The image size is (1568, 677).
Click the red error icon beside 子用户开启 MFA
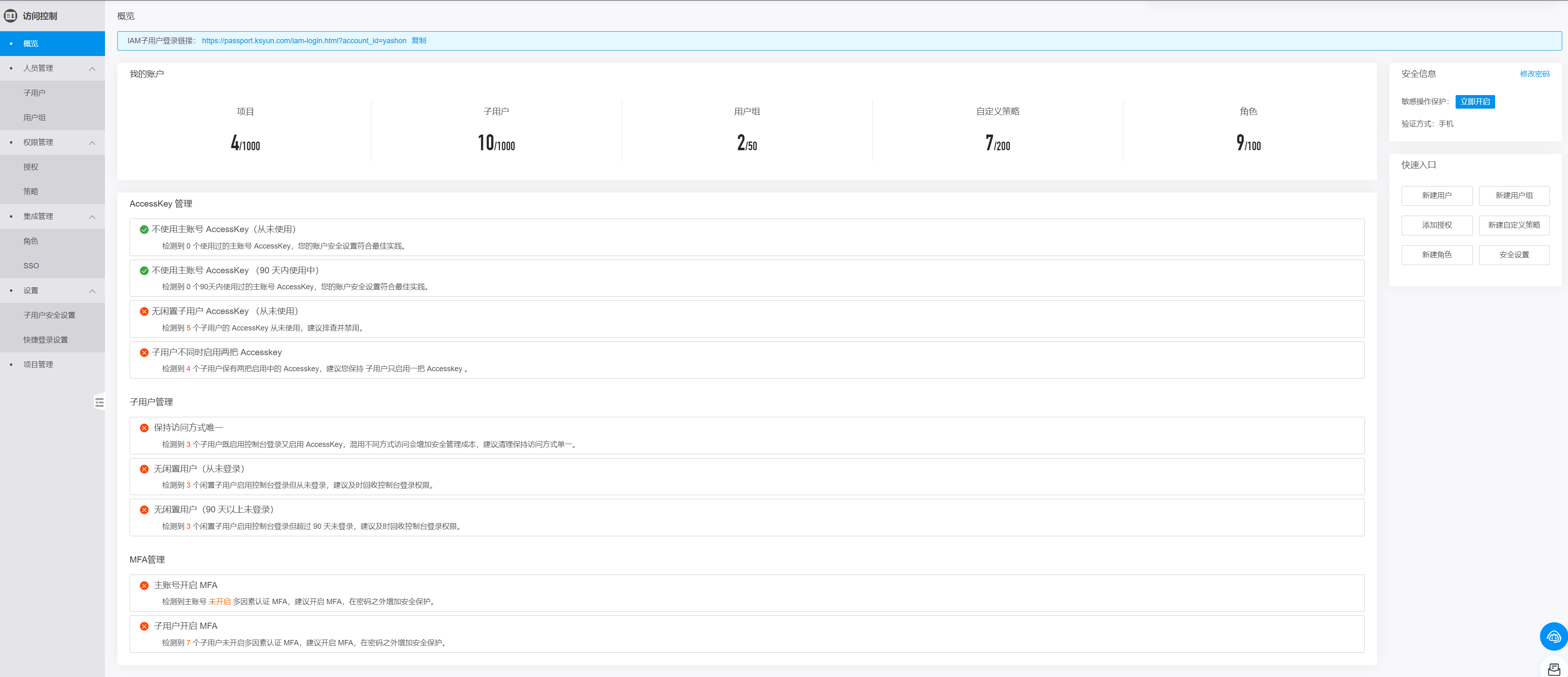(x=144, y=626)
